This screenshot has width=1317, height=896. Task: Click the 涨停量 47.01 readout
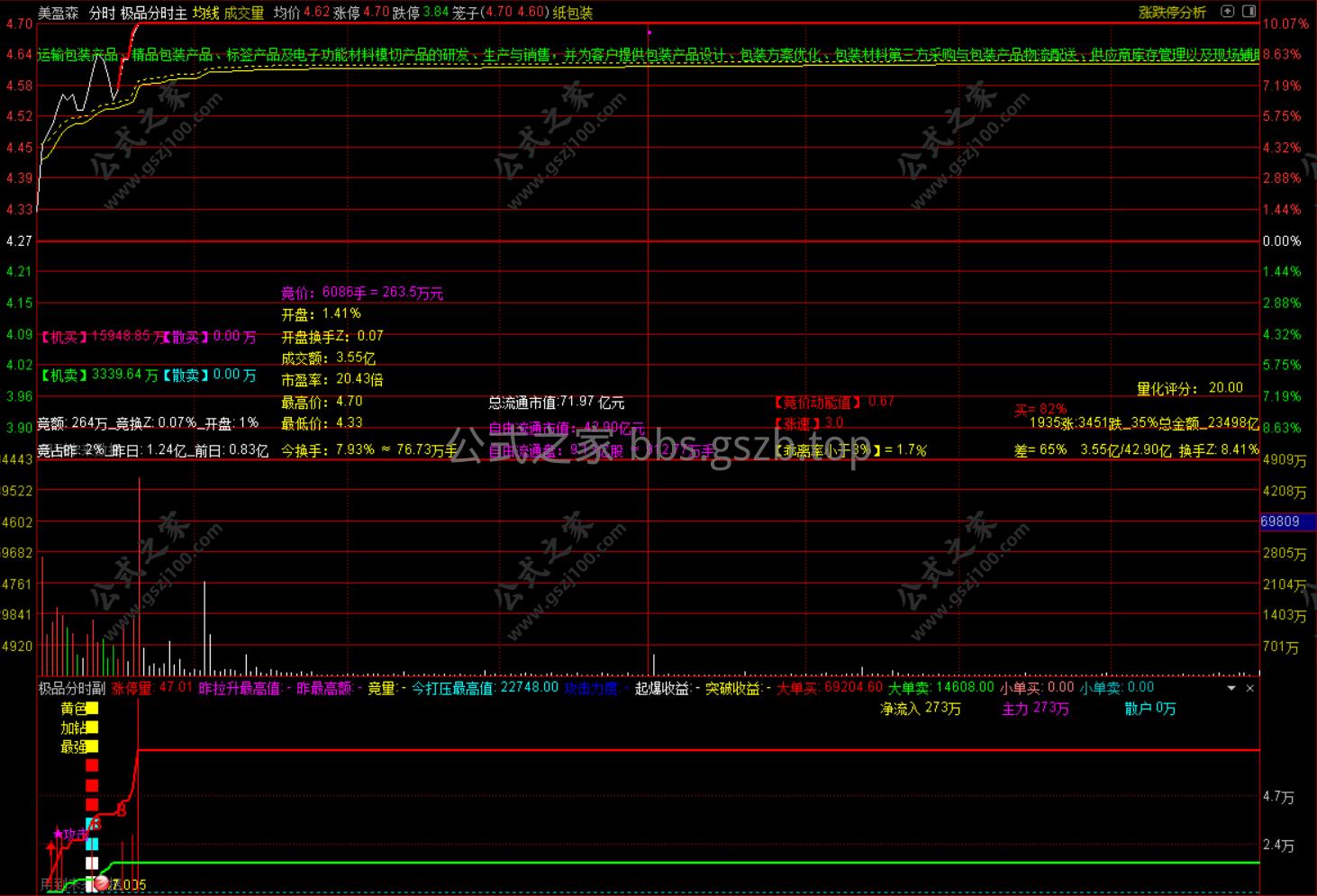point(151,688)
